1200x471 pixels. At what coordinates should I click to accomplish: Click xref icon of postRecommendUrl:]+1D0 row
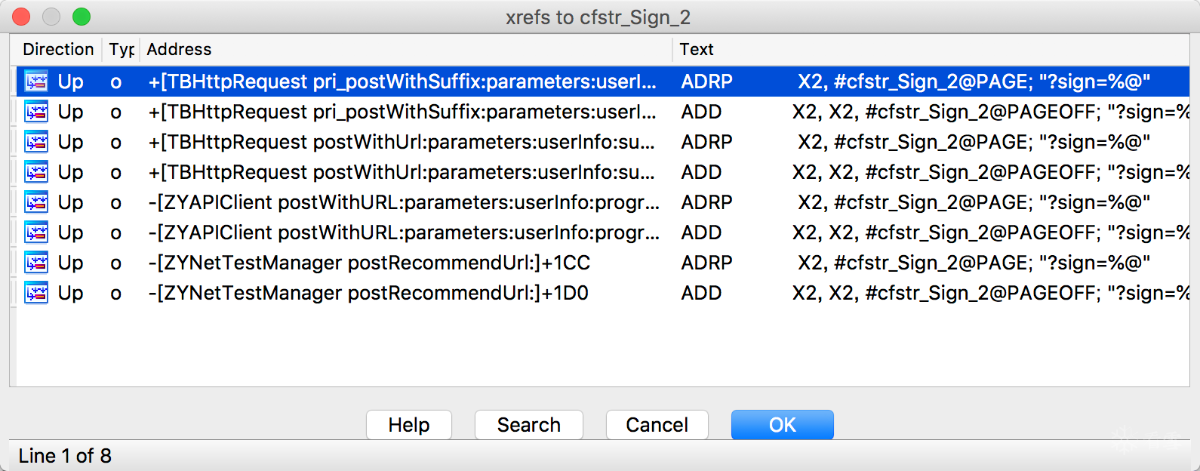point(36,293)
